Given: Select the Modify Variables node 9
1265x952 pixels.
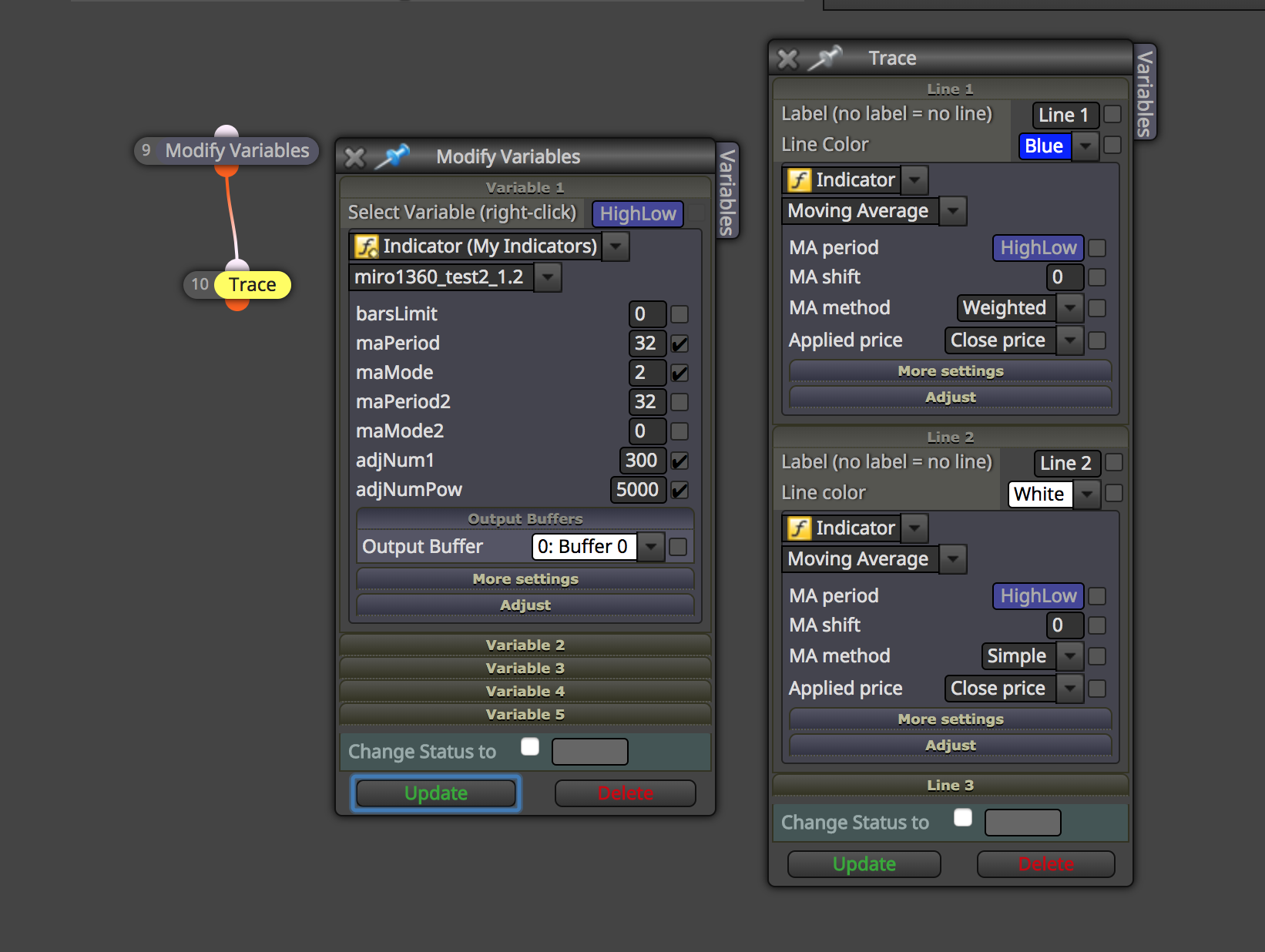Looking at the screenshot, I should 226,150.
